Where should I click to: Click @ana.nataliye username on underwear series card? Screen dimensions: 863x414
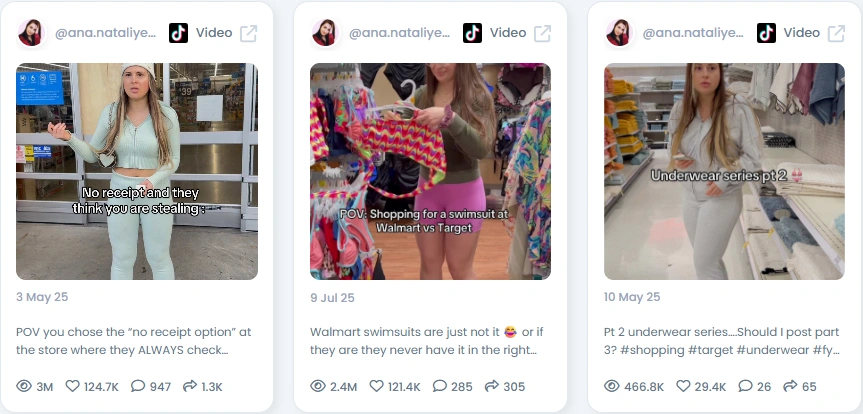click(693, 33)
